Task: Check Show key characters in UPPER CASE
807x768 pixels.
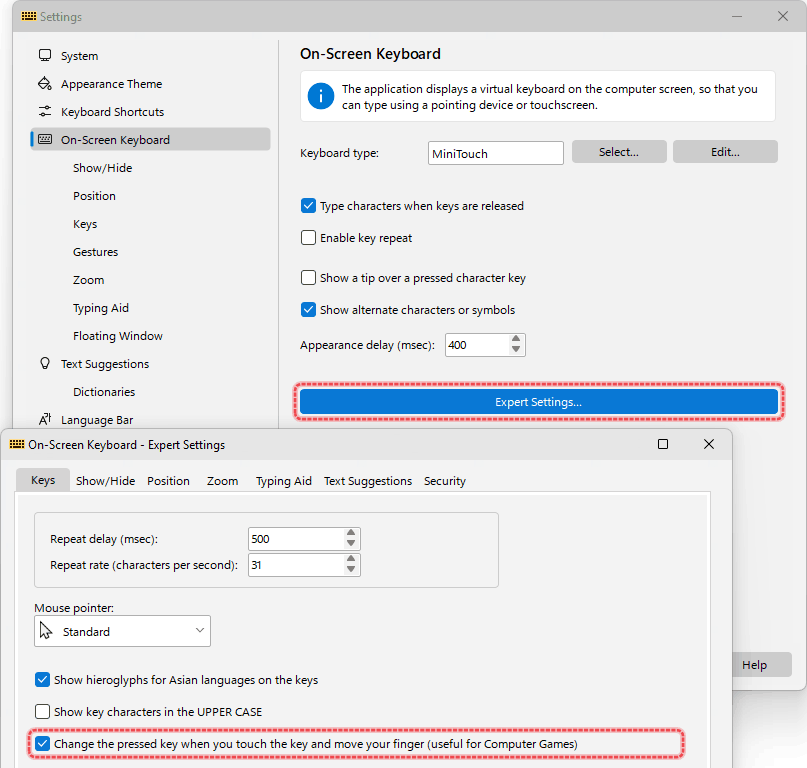Action: (x=42, y=712)
